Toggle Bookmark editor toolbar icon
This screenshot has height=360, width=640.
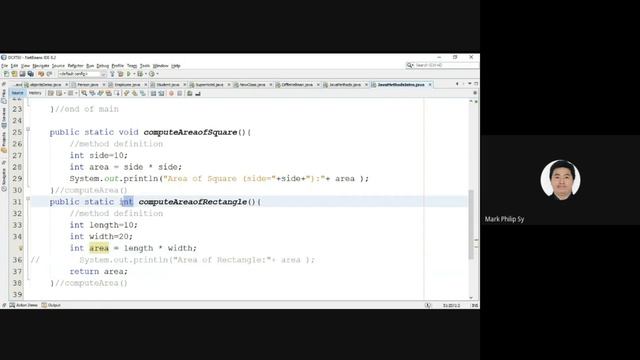pos(142,93)
